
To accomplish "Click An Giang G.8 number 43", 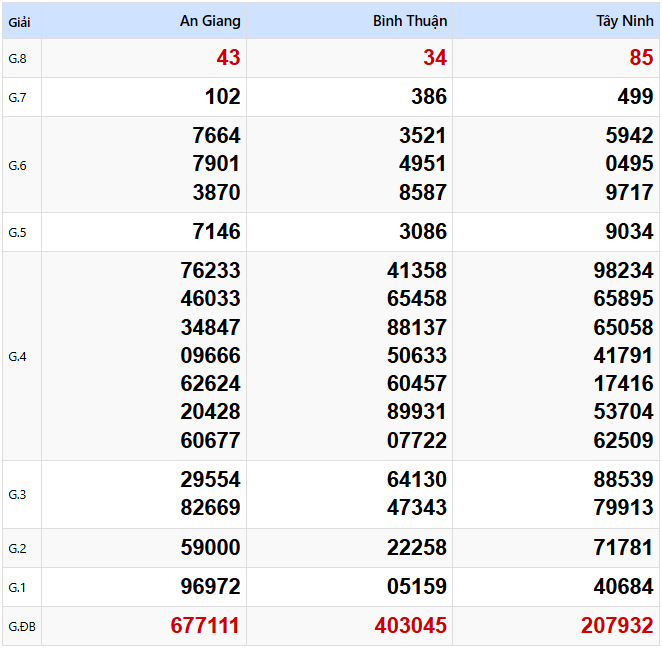I will pyautogui.click(x=228, y=57).
